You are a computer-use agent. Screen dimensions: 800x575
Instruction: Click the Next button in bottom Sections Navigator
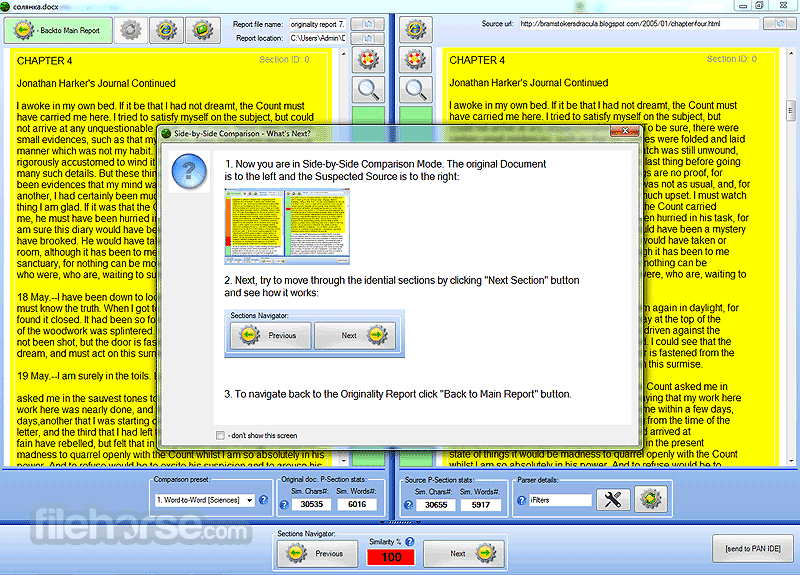tap(464, 554)
